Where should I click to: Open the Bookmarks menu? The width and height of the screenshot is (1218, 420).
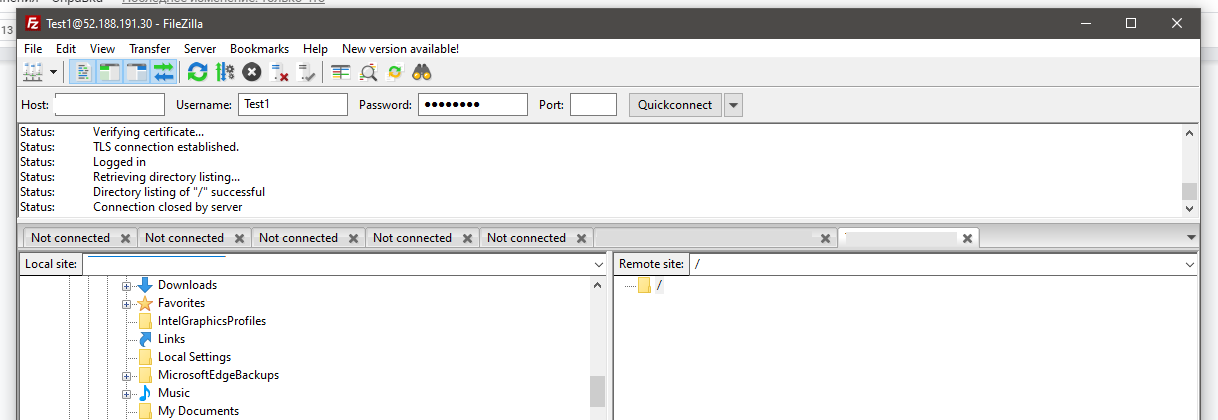pyautogui.click(x=259, y=48)
